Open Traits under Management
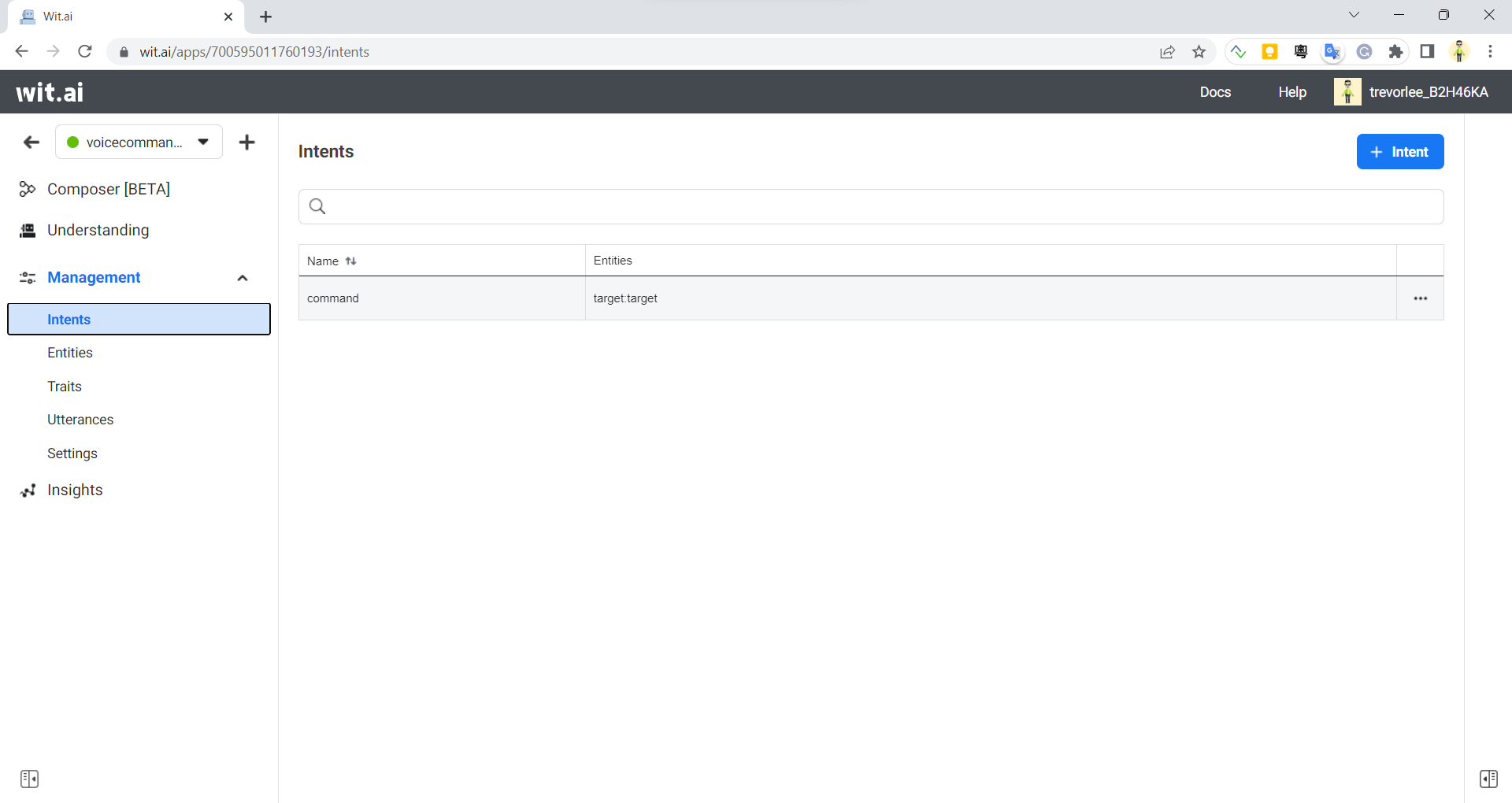 (65, 387)
